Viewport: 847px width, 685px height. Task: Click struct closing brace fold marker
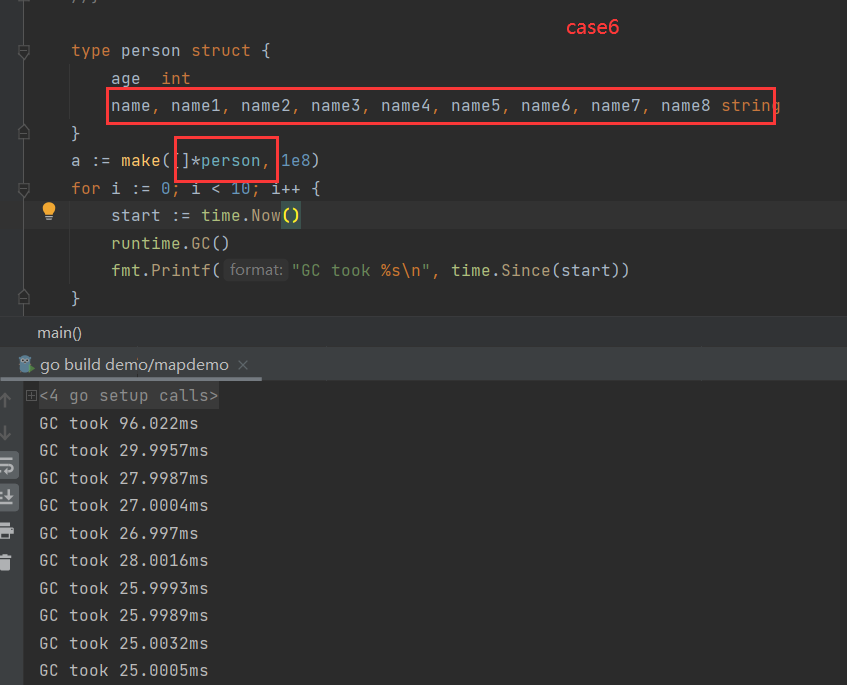click(x=24, y=133)
